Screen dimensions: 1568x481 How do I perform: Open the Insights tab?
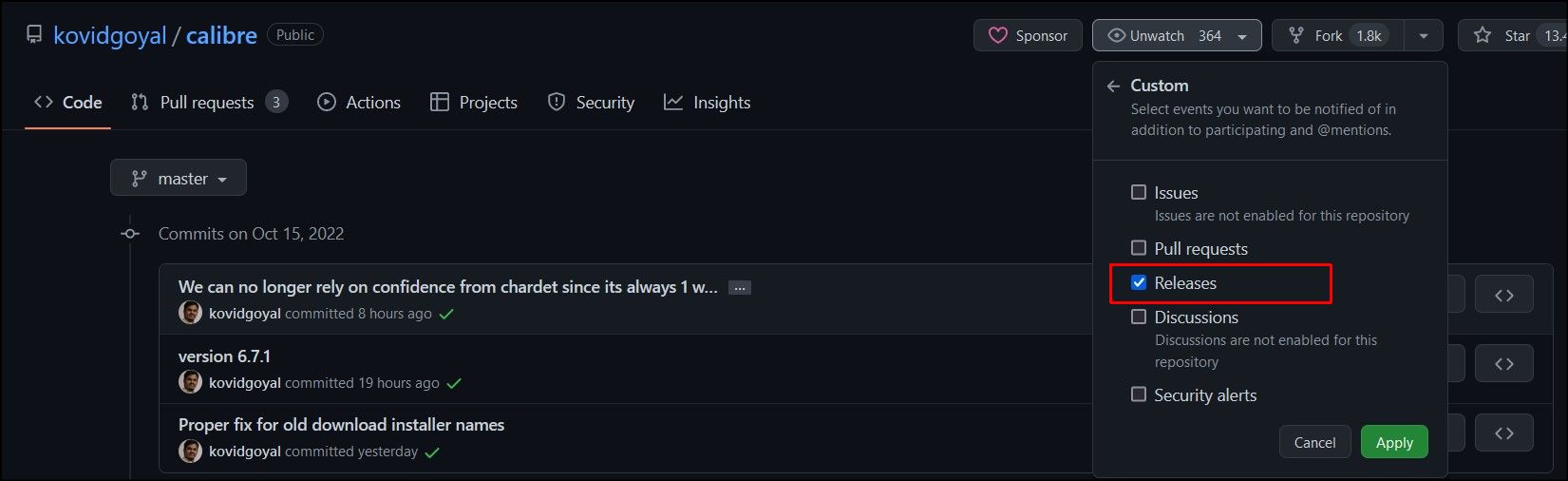pyautogui.click(x=707, y=102)
